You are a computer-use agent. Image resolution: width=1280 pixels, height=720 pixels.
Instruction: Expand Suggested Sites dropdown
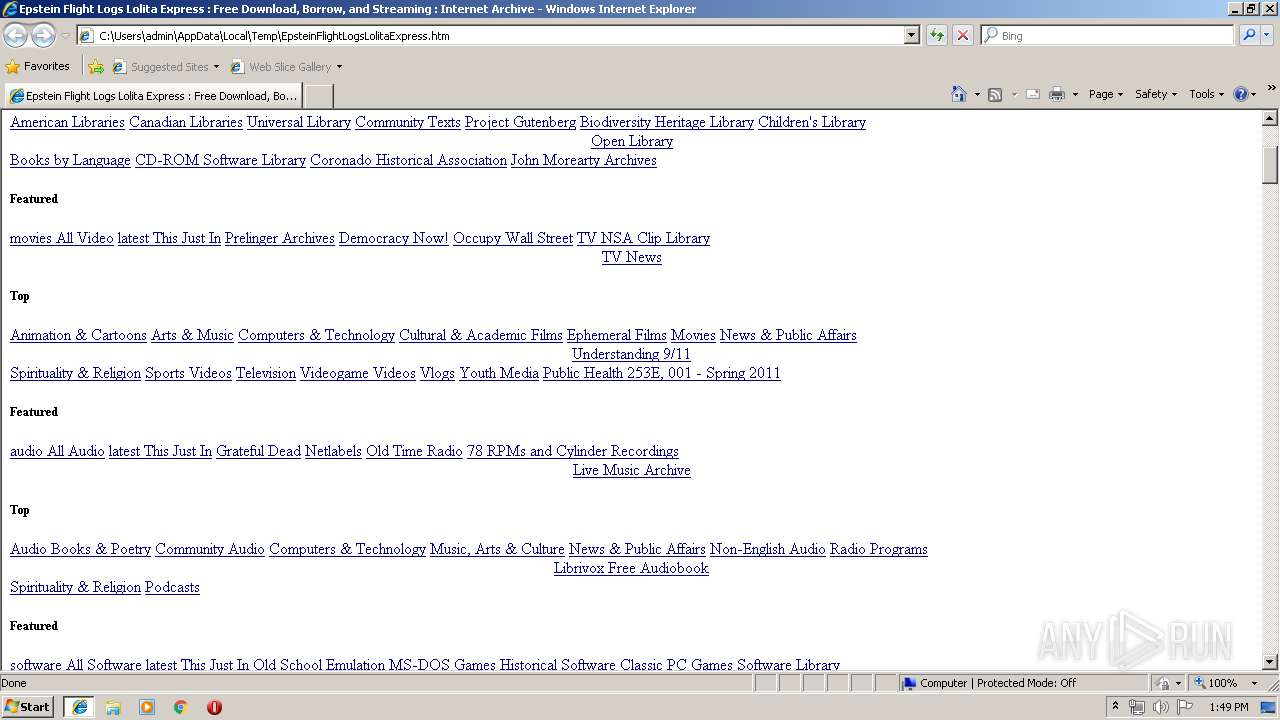pos(216,67)
